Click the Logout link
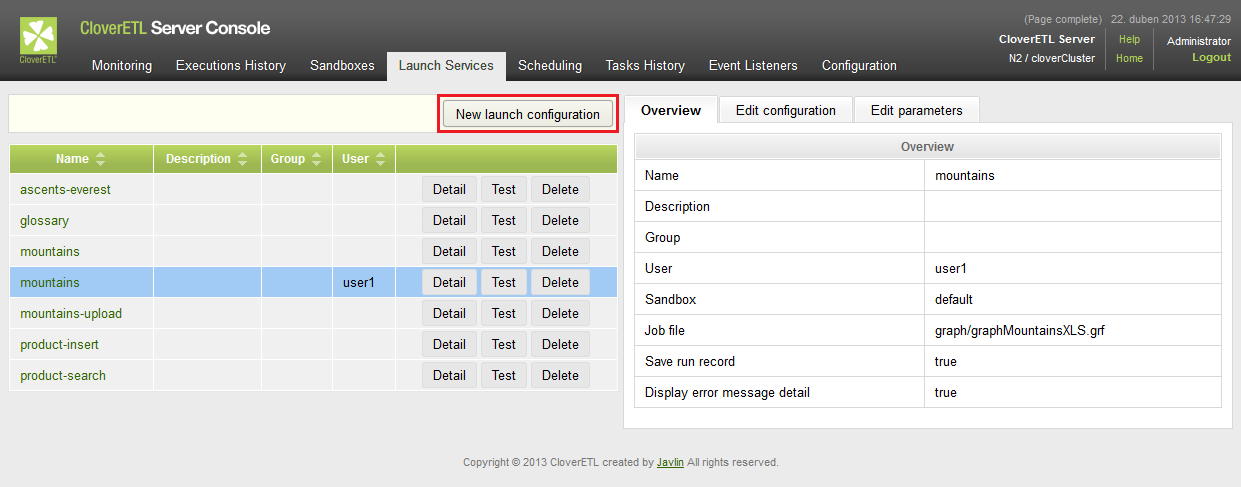This screenshot has width=1241, height=487. [1211, 57]
